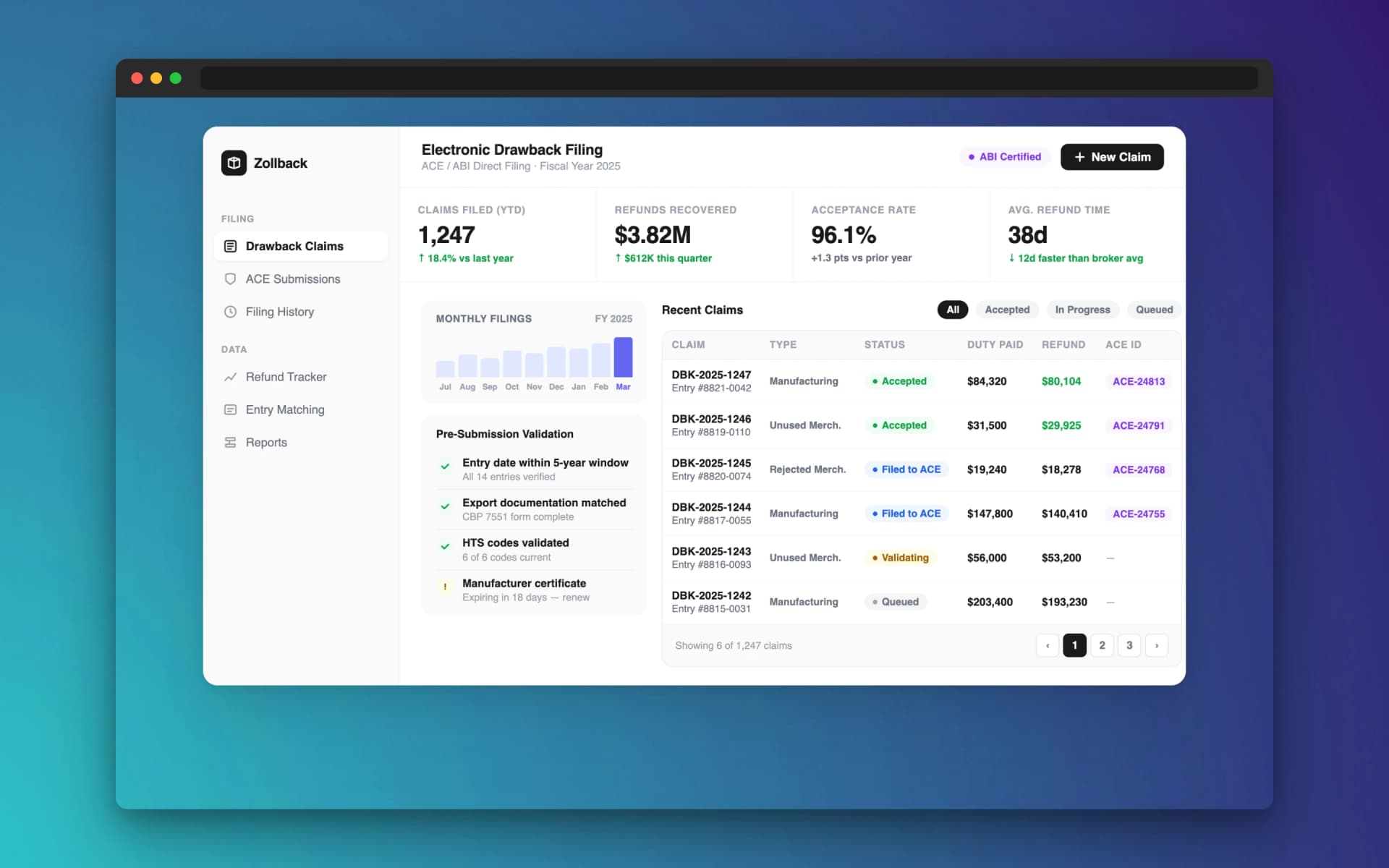Viewport: 1389px width, 868px height.
Task: Click the Zollback cube logo icon
Action: [x=234, y=163]
